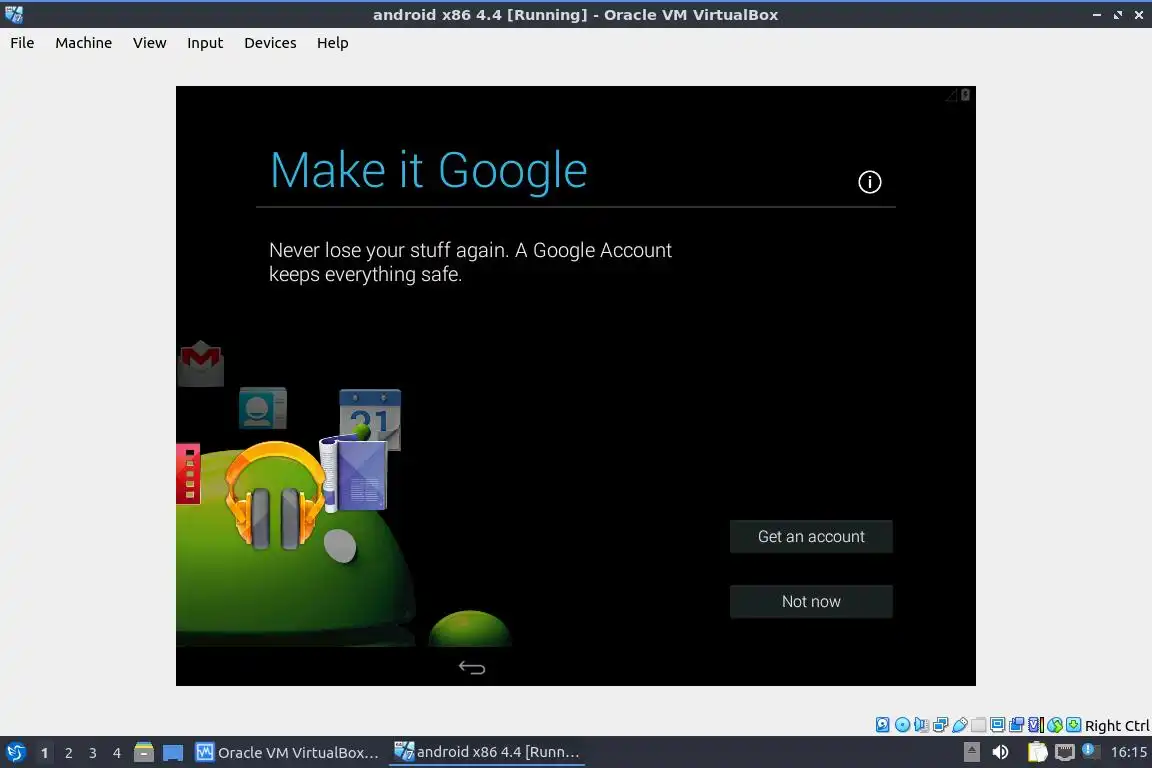This screenshot has width=1152, height=768.
Task: Click the red film strip Play Movies icon
Action: [x=188, y=474]
